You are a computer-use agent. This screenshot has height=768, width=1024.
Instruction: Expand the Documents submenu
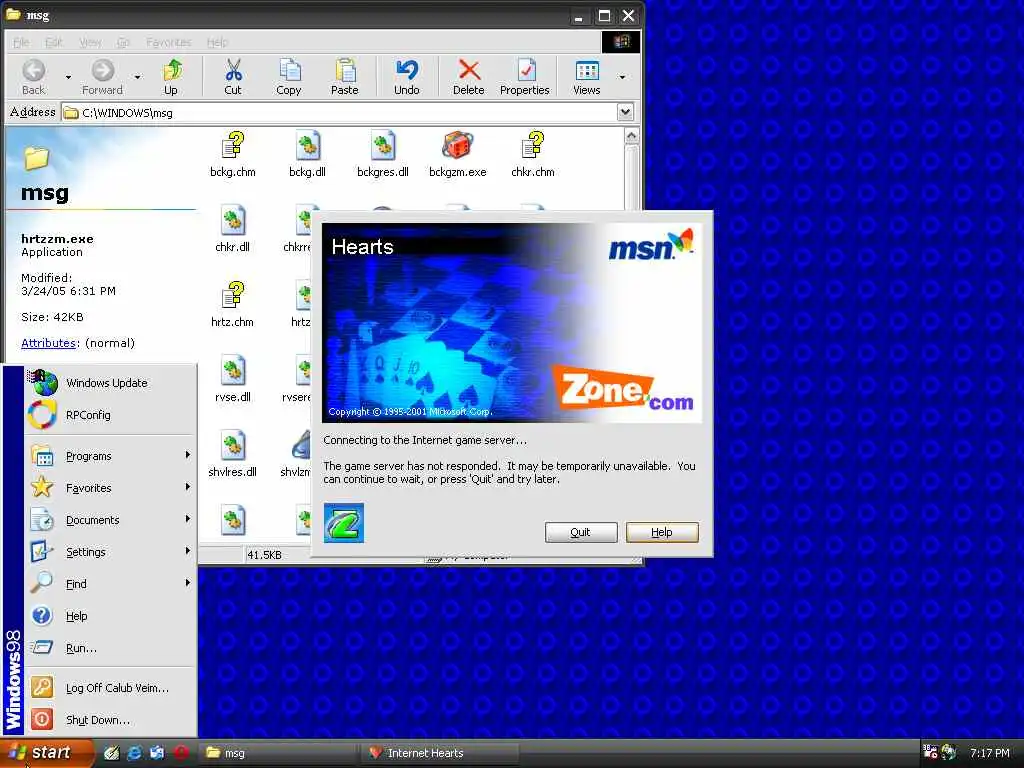110,520
